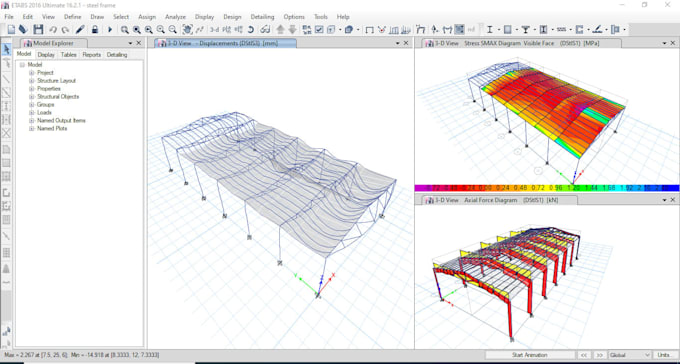Open Set Display Options checkbox icon
The image size is (680, 364).
tap(319, 30)
